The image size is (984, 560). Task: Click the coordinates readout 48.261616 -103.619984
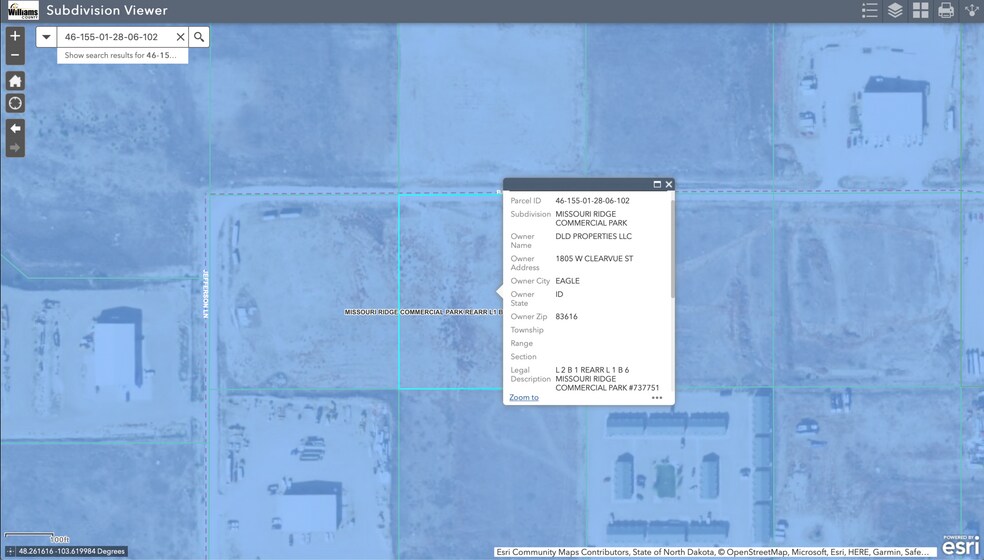(x=72, y=551)
